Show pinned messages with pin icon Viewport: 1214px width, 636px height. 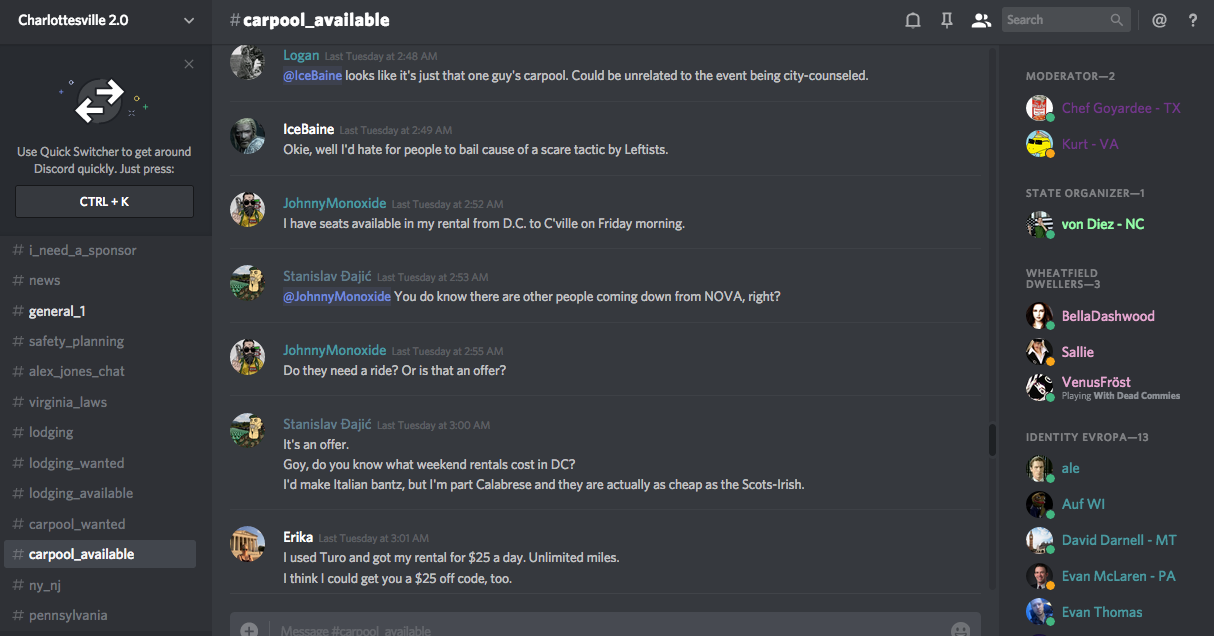[x=947, y=20]
